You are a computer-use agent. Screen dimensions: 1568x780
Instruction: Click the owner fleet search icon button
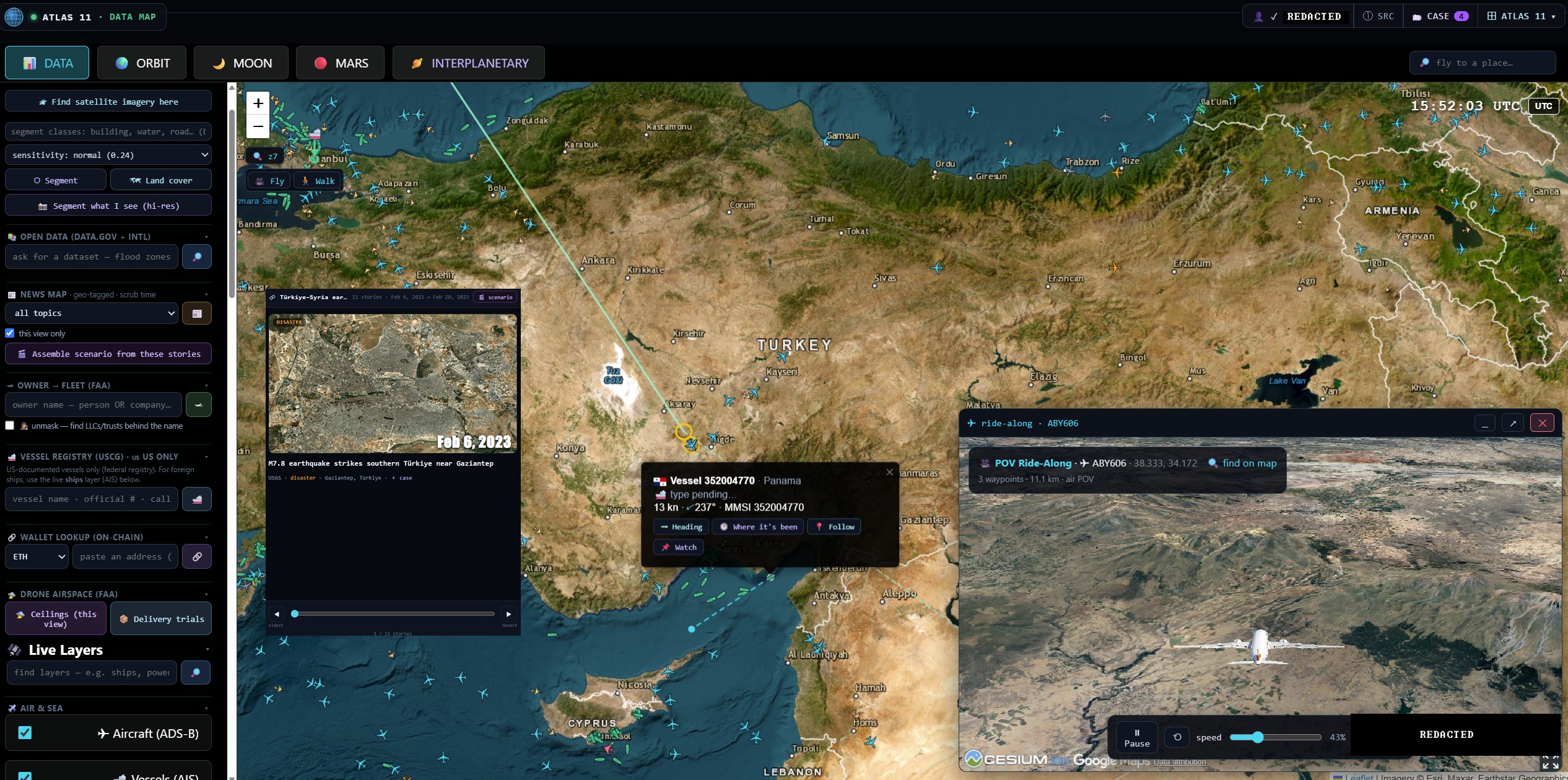pos(198,405)
